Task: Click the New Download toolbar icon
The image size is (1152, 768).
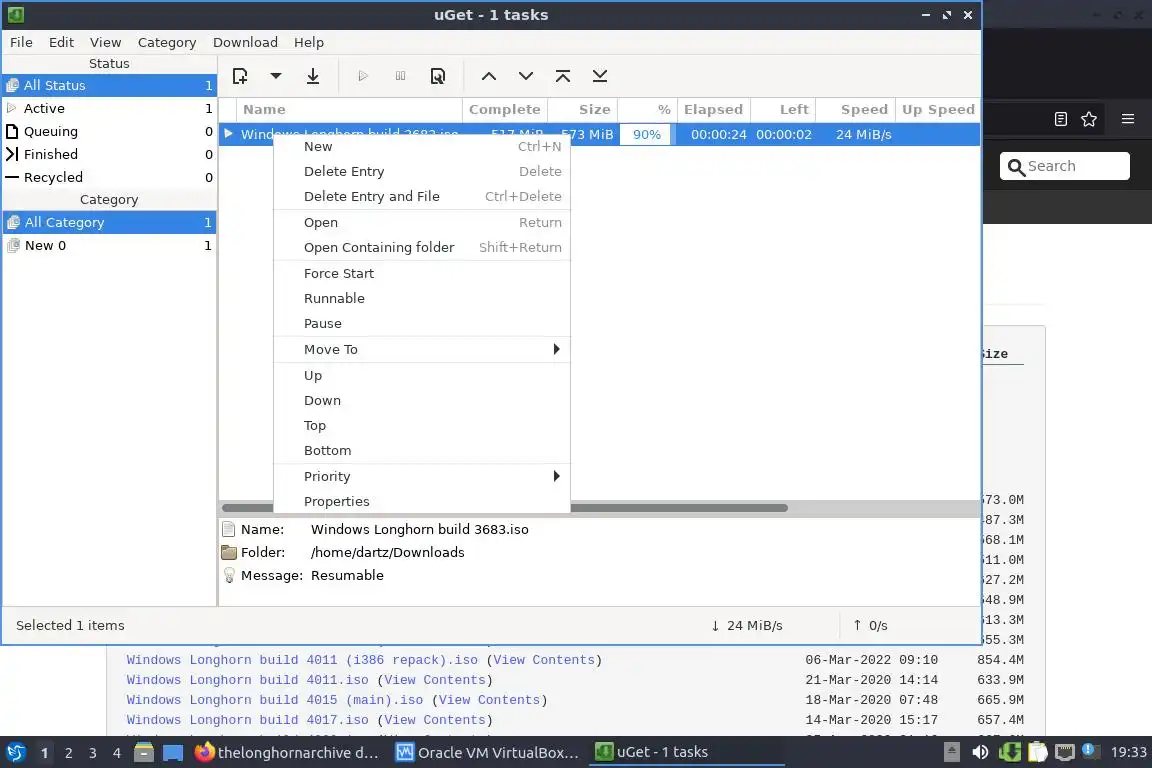Action: [x=240, y=76]
